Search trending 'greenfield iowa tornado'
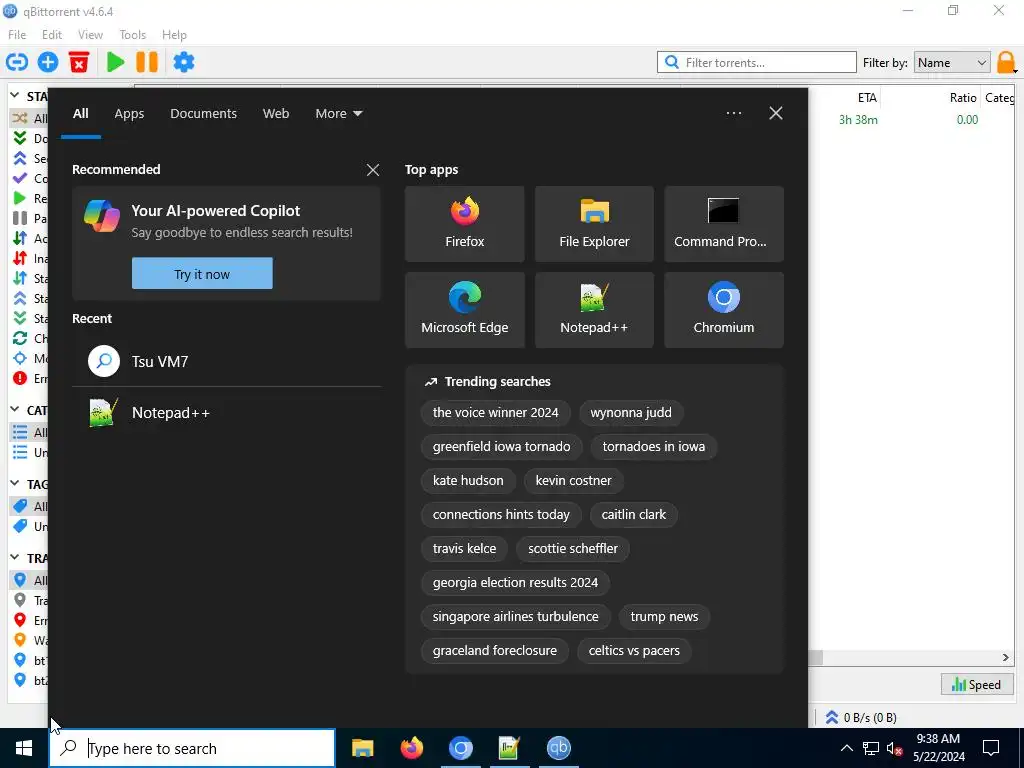 [502, 447]
